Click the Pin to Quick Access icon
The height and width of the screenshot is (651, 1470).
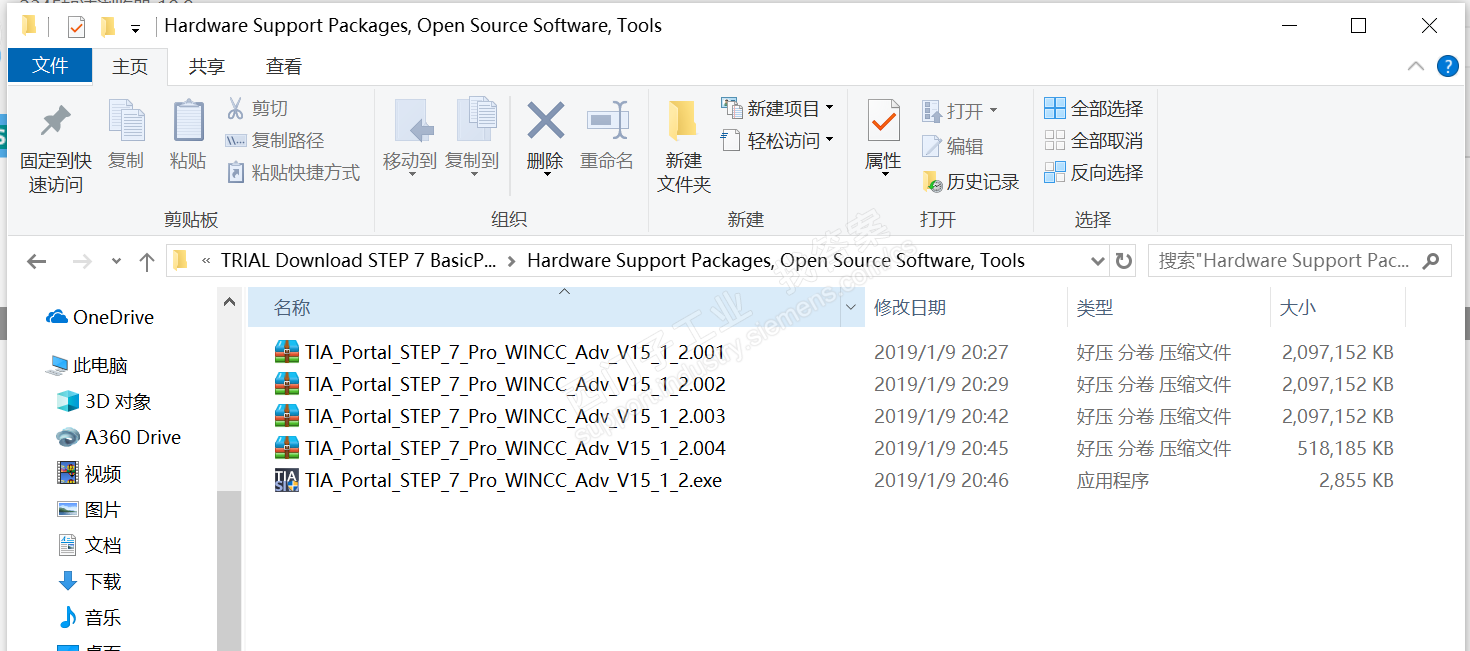[x=55, y=123]
